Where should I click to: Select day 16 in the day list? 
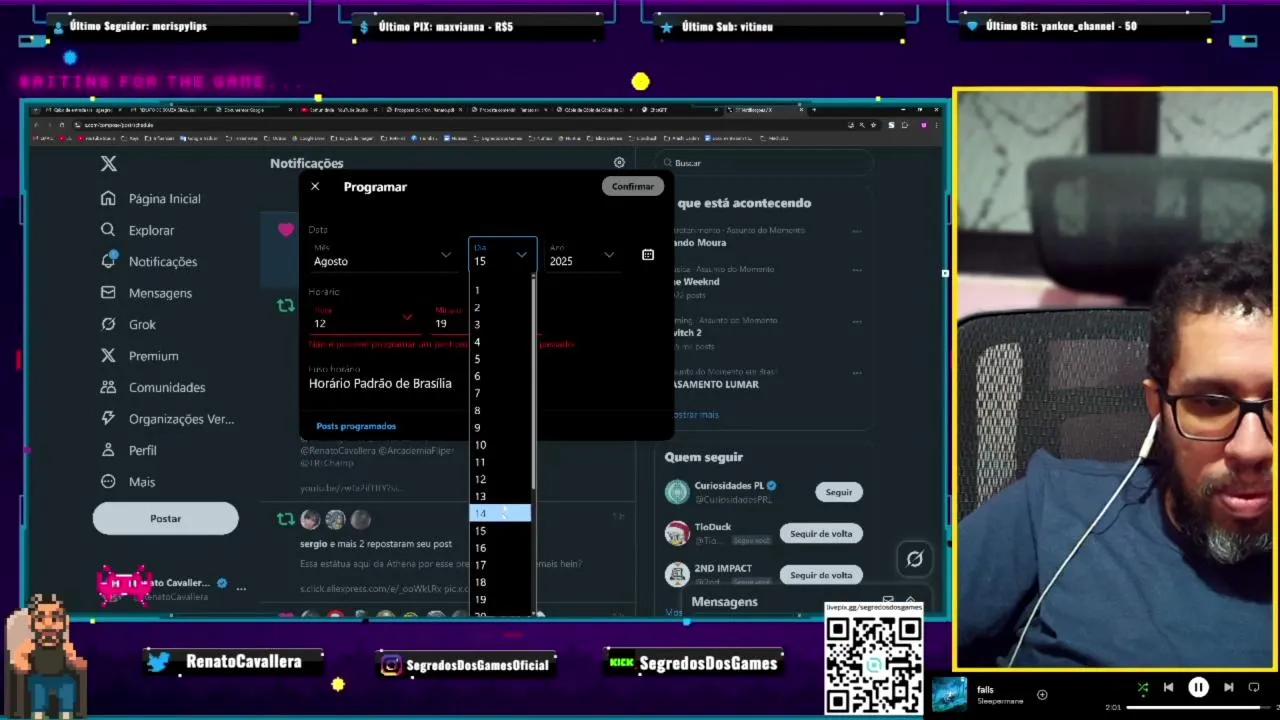[500, 548]
